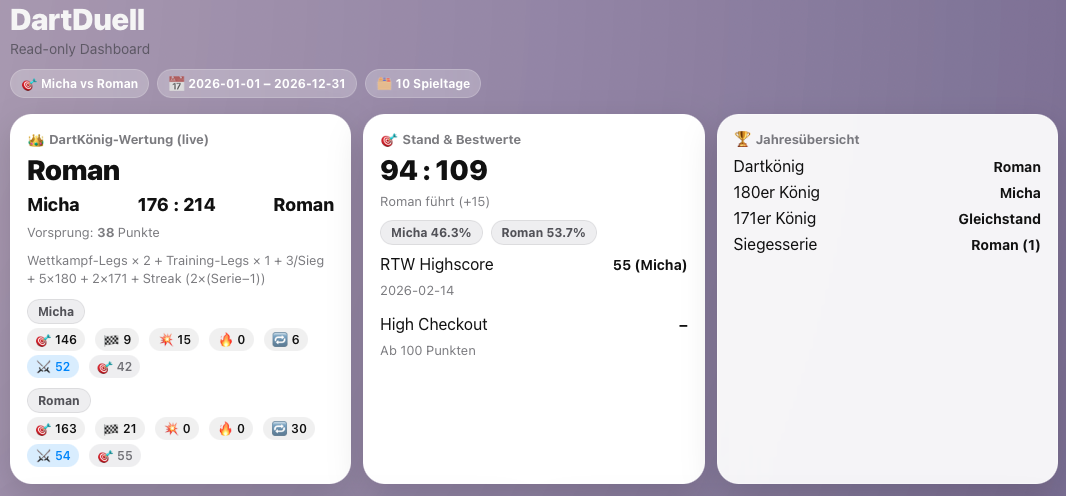Select the Micha vs Roman filter pill
Screen dimensions: 1066x496
click(80, 84)
